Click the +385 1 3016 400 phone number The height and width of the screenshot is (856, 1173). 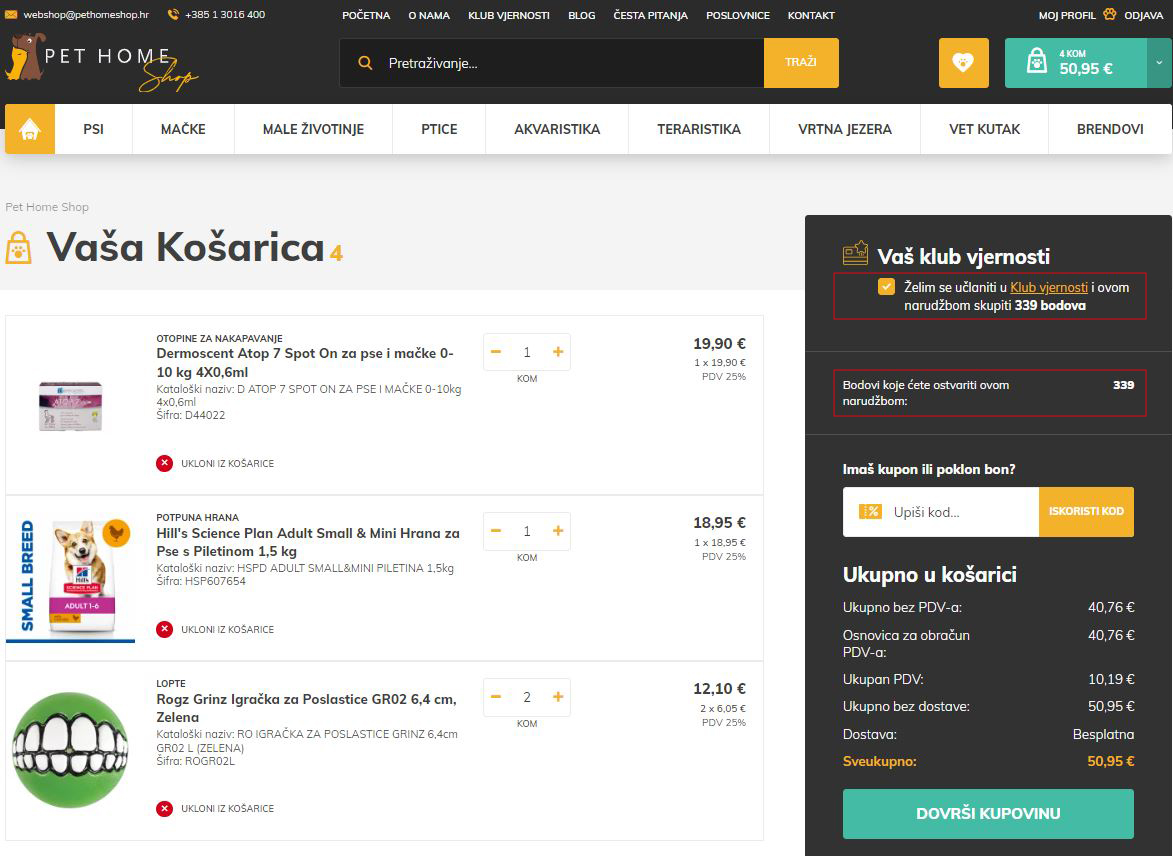[x=225, y=14]
